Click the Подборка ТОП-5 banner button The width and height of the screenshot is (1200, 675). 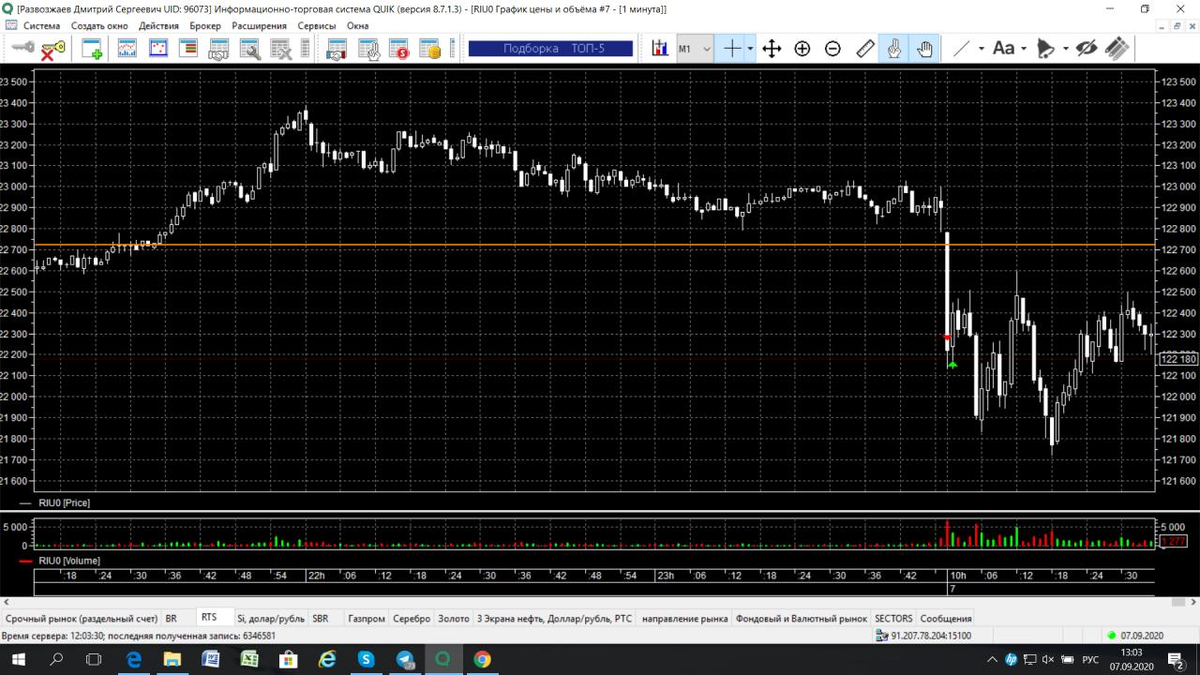point(551,48)
